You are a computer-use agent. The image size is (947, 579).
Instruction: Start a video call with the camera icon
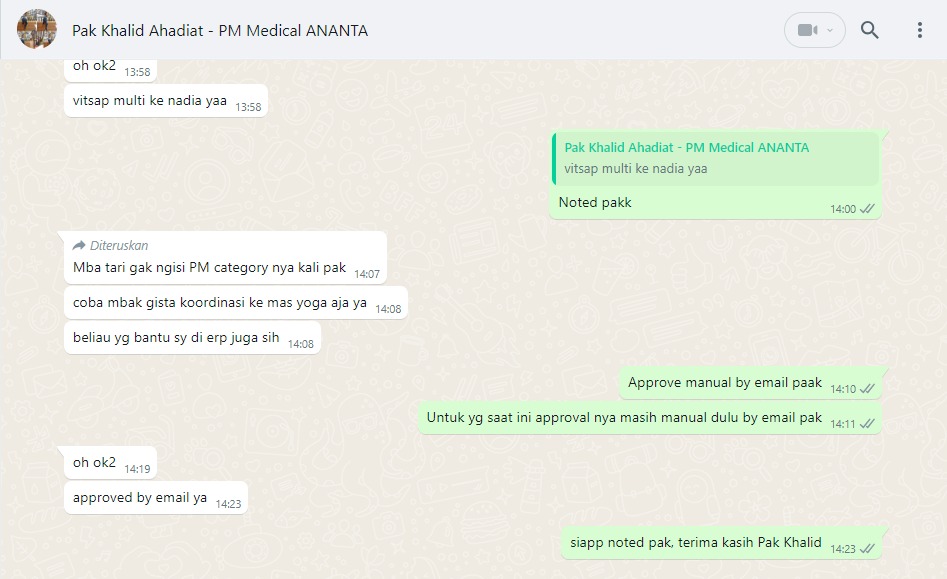pos(807,30)
